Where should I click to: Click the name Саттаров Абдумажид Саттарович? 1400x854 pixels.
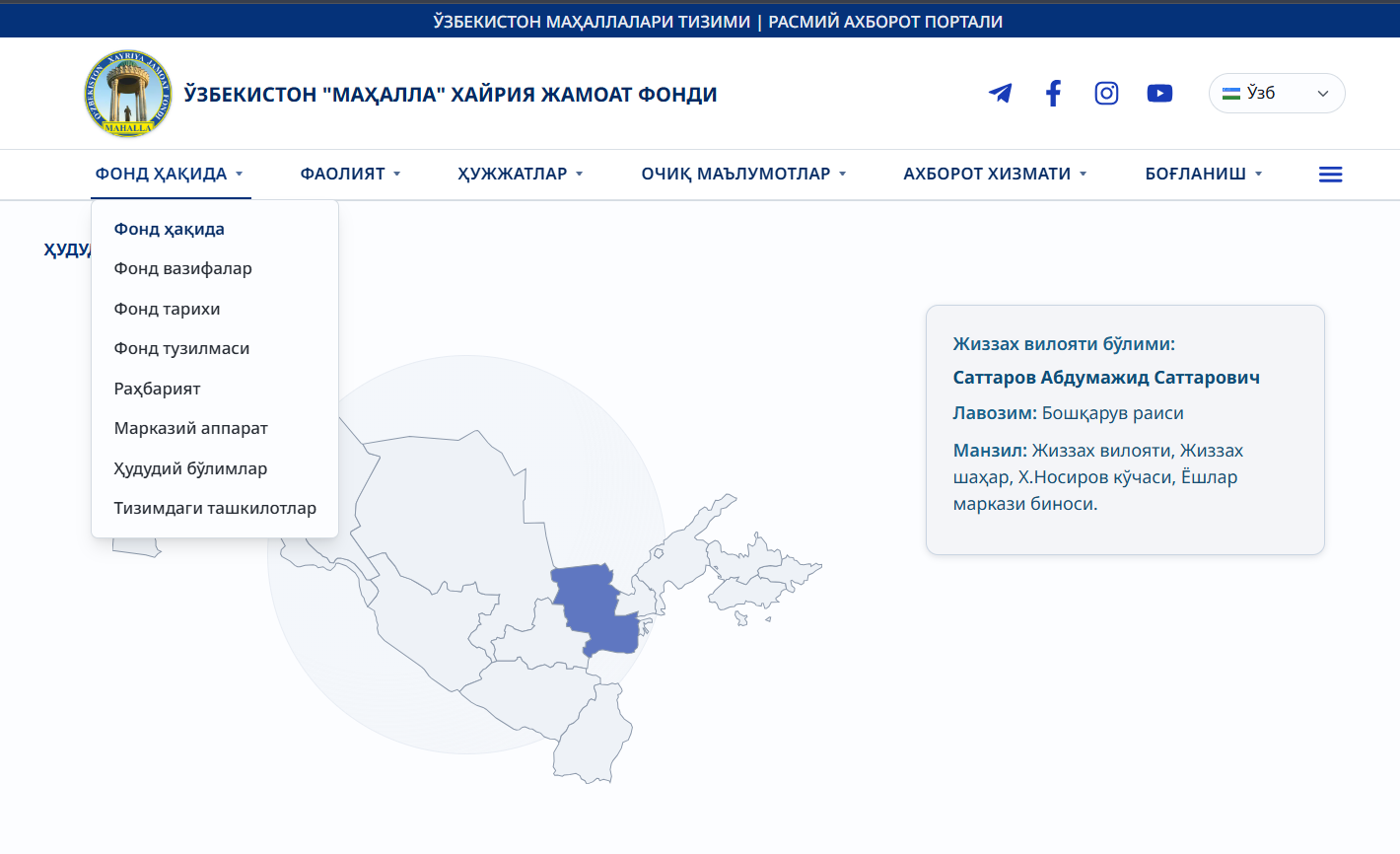pos(1106,378)
